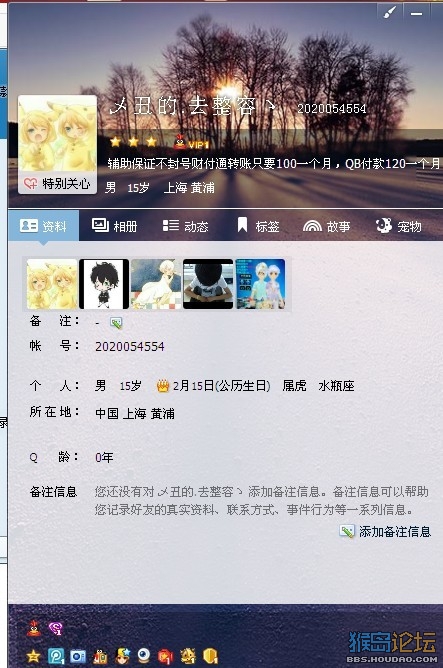This screenshot has width=443, height=668.
Task: Open the white dress anime photo thumbnail
Action: click(x=156, y=284)
